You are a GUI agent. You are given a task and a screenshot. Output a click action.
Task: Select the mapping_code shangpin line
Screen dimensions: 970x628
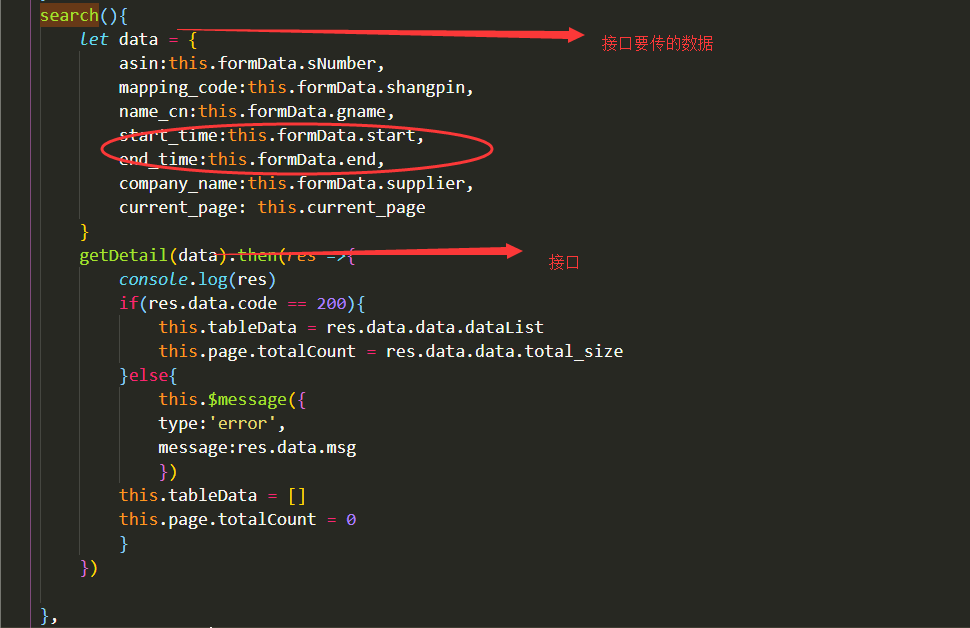(x=296, y=88)
